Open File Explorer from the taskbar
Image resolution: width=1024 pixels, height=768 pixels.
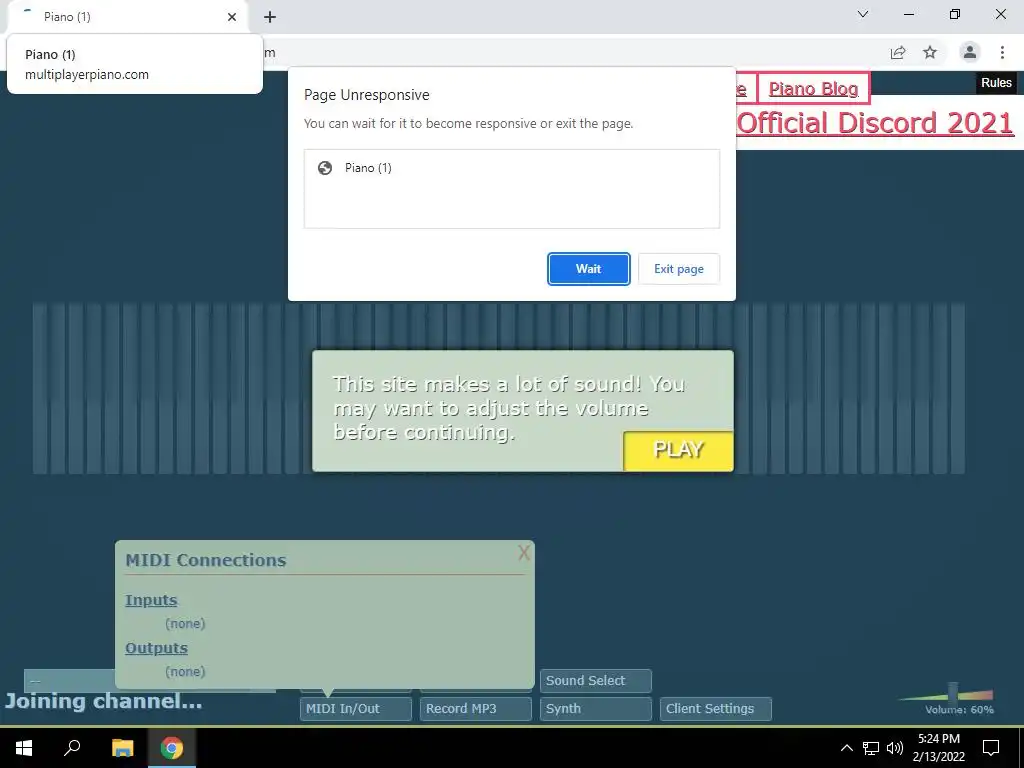coord(122,747)
